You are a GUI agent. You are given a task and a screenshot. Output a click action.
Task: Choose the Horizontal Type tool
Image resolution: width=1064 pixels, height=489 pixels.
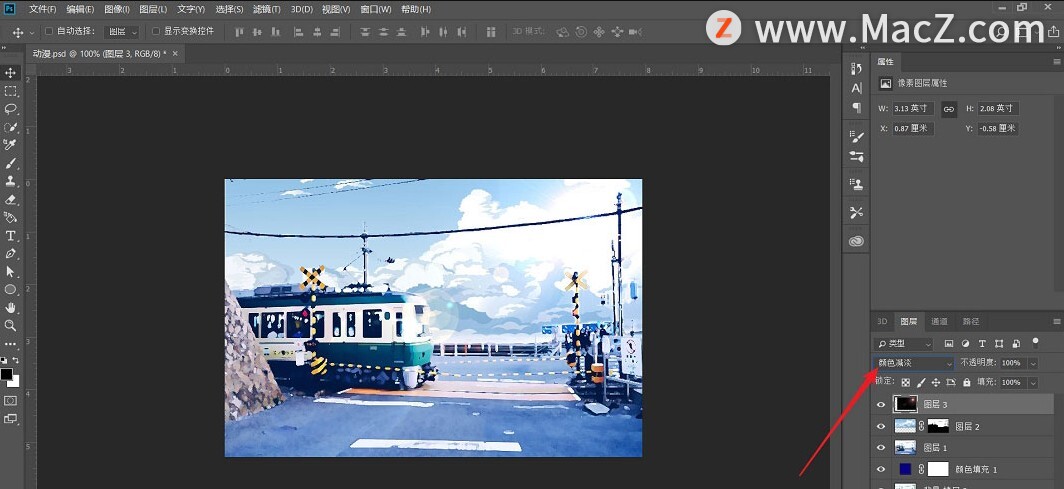[x=11, y=235]
